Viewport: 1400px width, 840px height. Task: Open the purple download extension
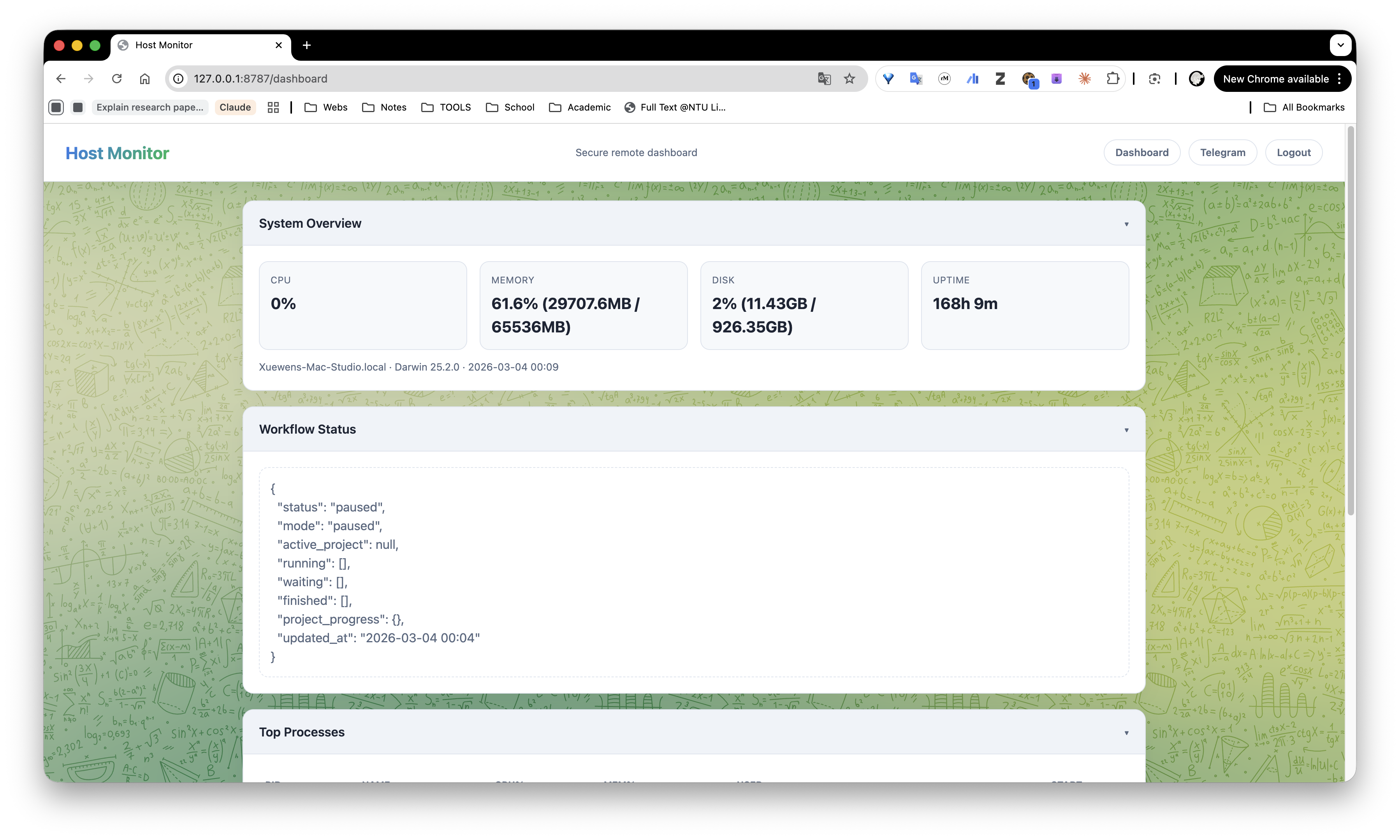pyautogui.click(x=1056, y=79)
